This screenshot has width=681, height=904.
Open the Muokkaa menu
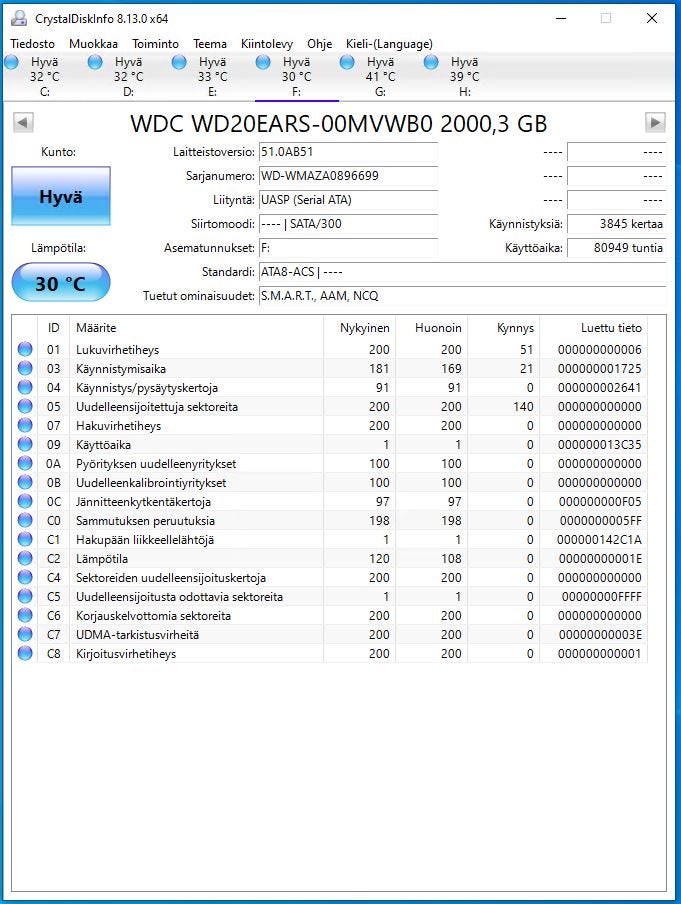click(x=93, y=44)
